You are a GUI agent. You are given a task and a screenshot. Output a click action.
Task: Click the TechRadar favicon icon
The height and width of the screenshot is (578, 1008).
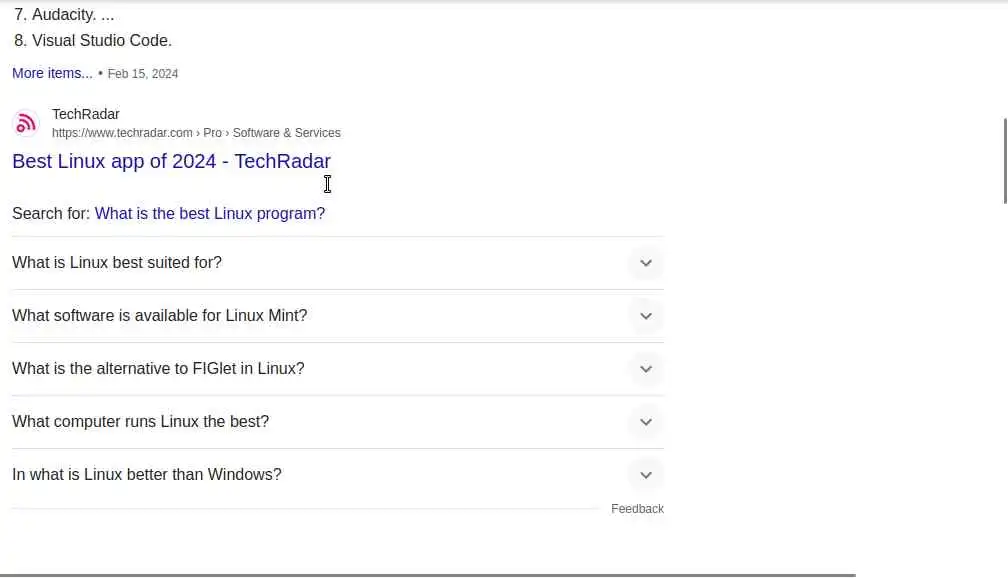[26, 123]
